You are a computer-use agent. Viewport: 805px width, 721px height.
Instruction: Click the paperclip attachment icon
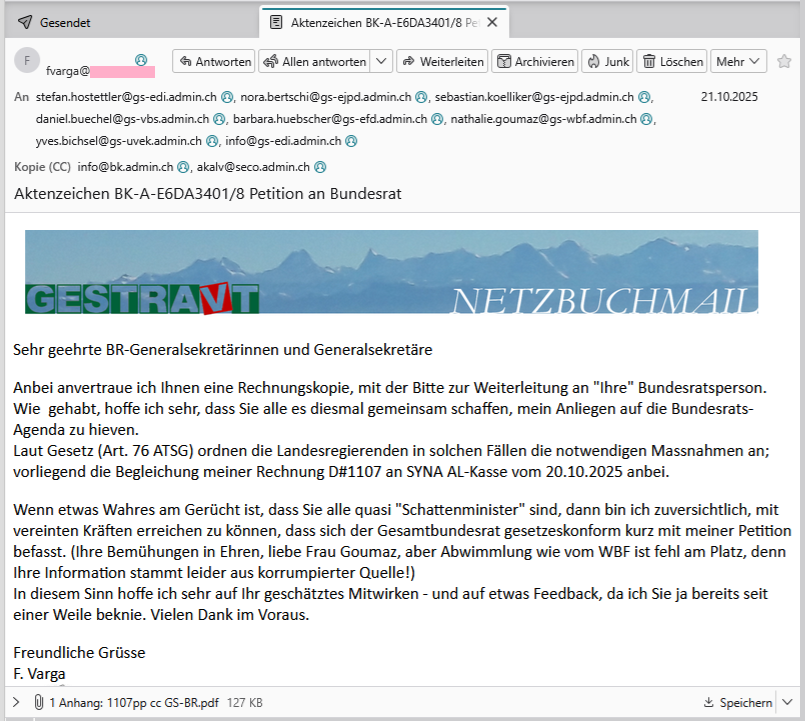pos(37,703)
